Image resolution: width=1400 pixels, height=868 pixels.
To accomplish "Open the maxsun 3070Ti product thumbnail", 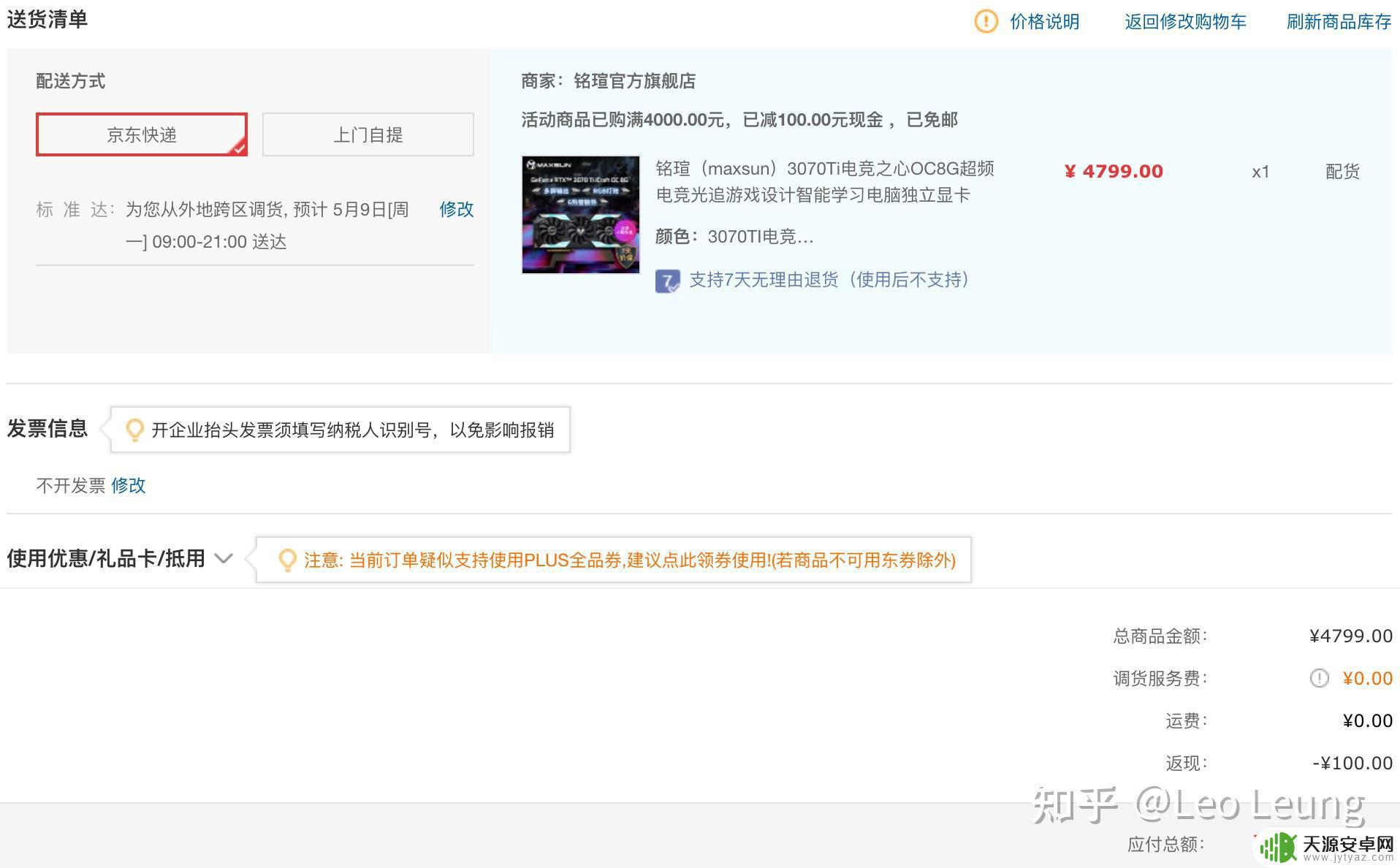I will 581,215.
